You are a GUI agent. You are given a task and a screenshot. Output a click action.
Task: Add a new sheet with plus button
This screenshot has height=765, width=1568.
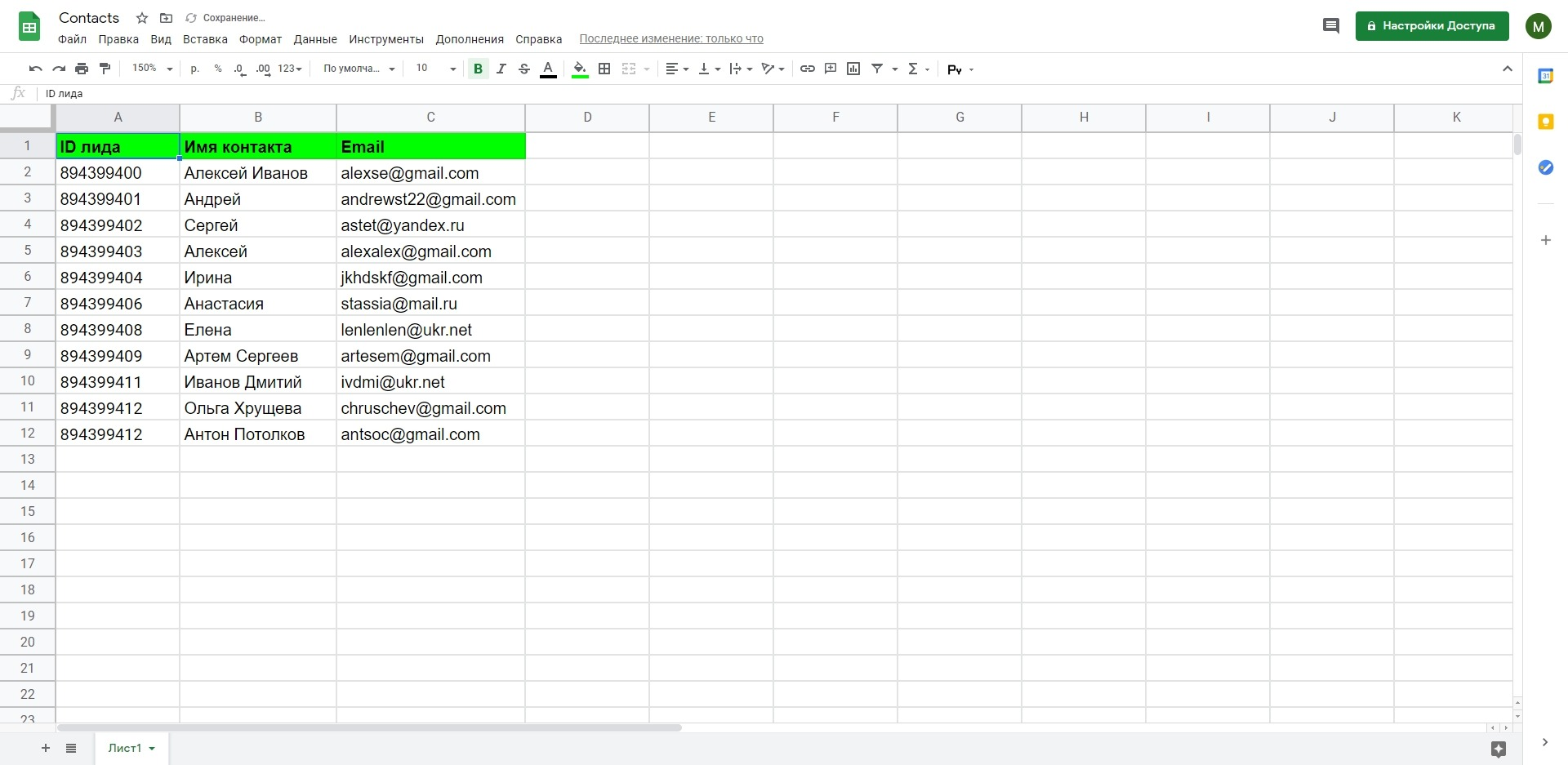46,748
